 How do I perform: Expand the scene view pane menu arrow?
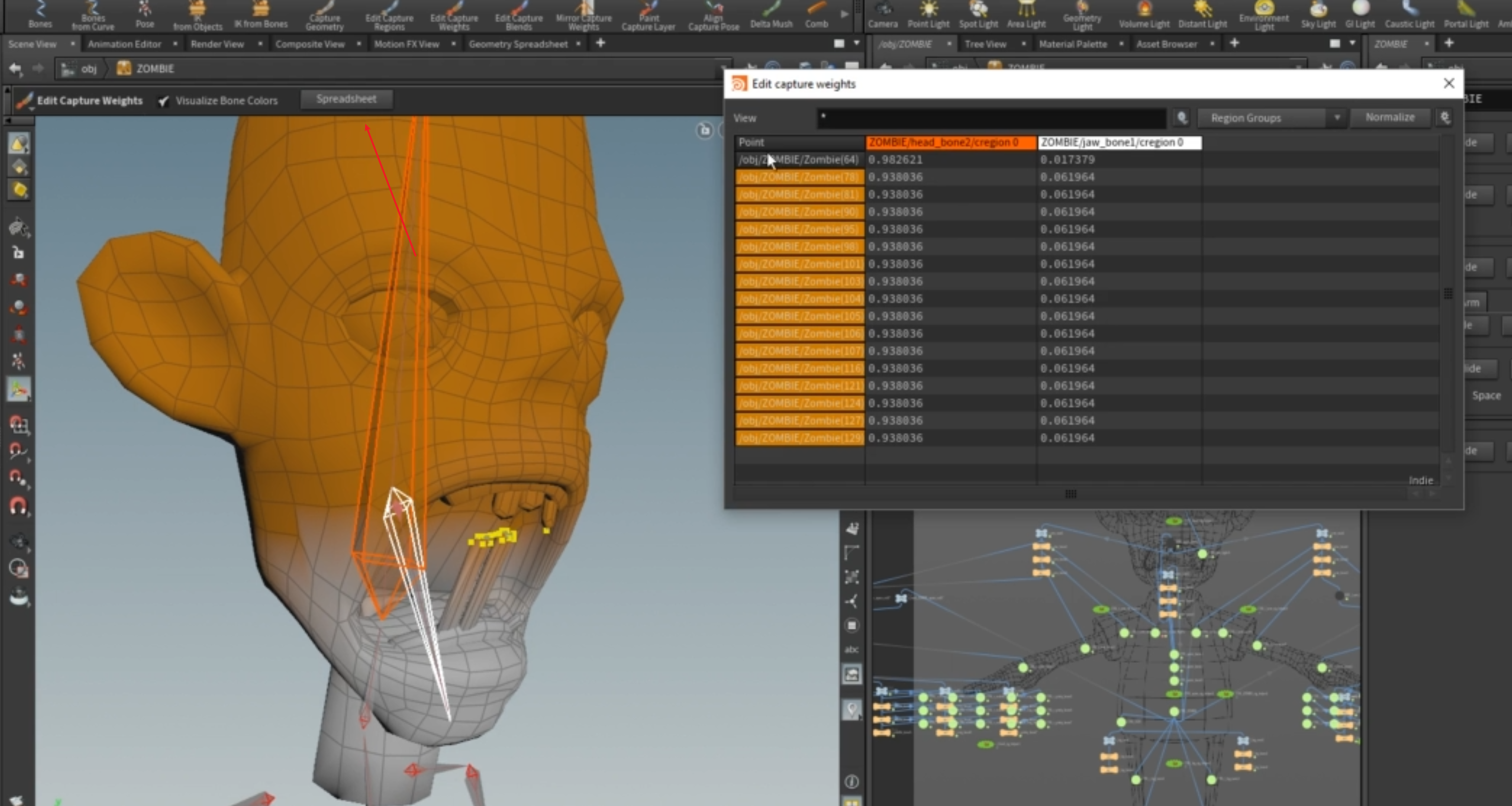pos(856,43)
